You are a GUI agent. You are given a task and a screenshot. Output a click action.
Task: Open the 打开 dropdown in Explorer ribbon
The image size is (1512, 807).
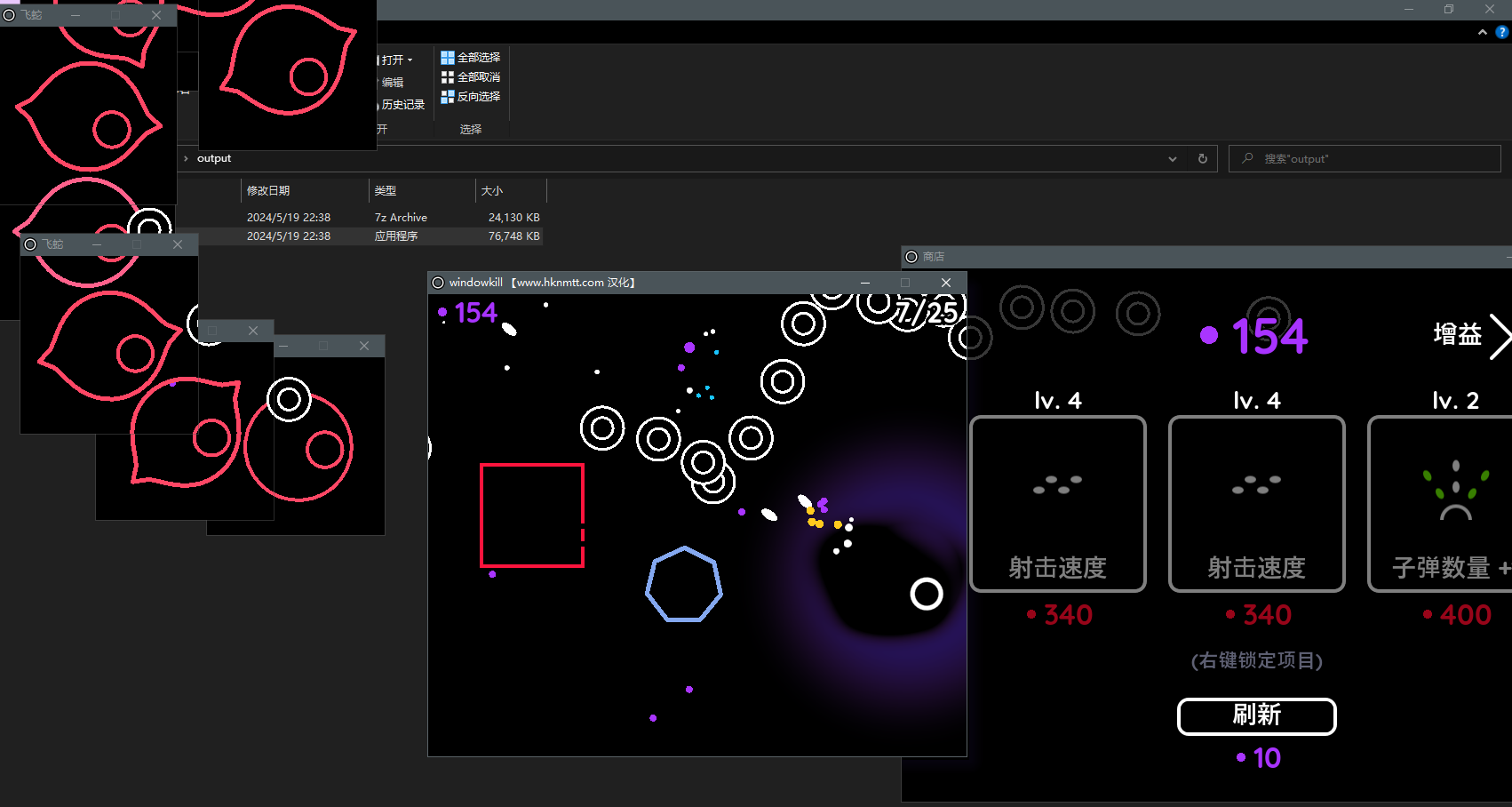click(x=396, y=60)
